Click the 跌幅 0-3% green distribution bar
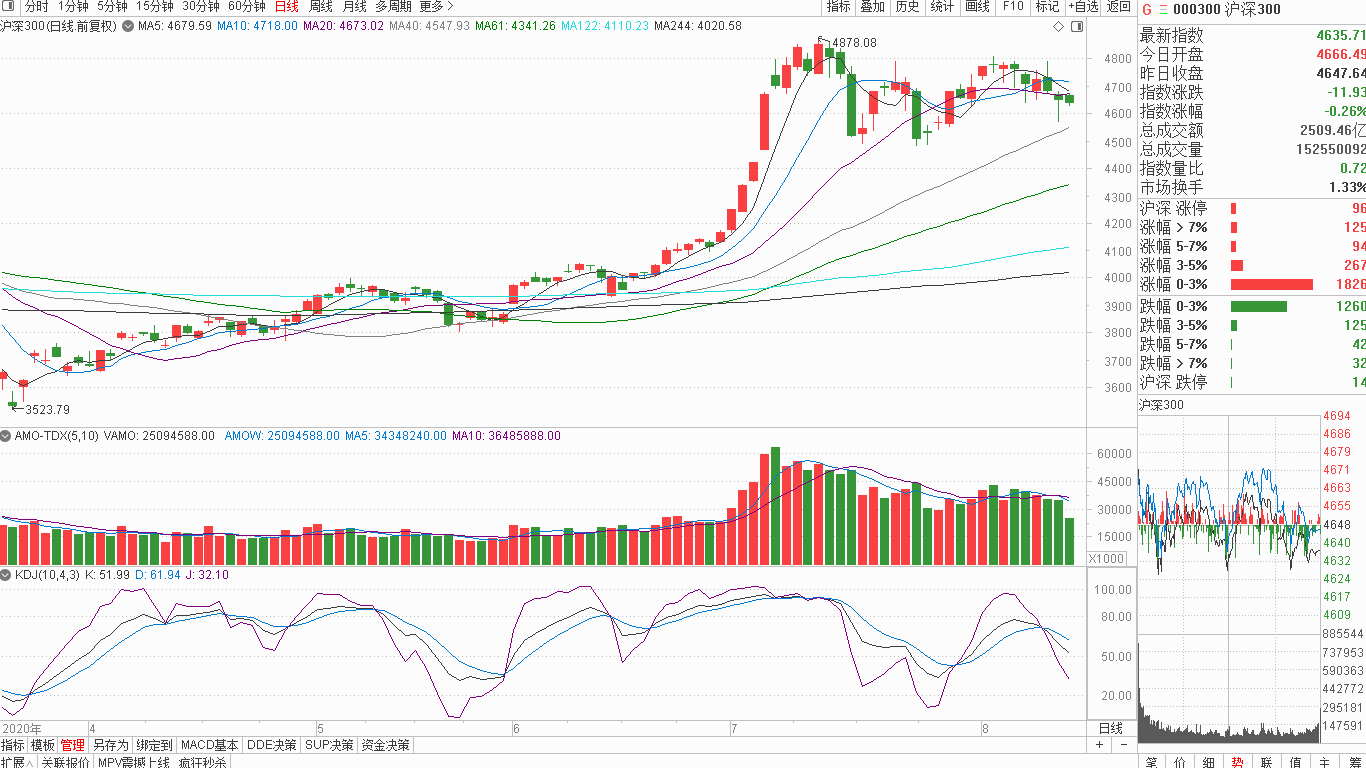Screen dimensions: 1366x768 tap(1258, 306)
